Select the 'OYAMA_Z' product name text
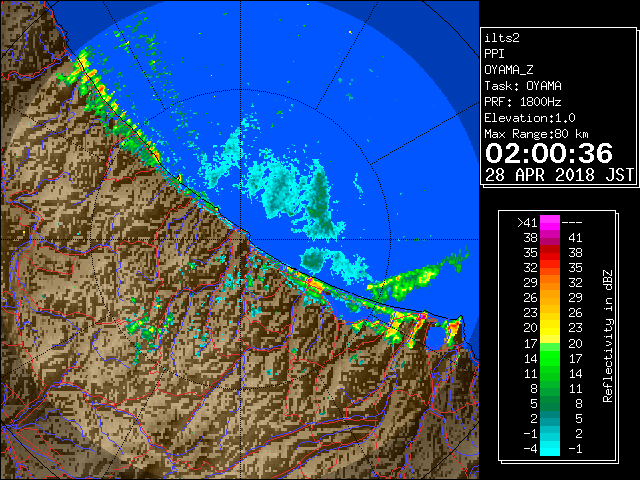This screenshot has width=640, height=480. (509, 70)
